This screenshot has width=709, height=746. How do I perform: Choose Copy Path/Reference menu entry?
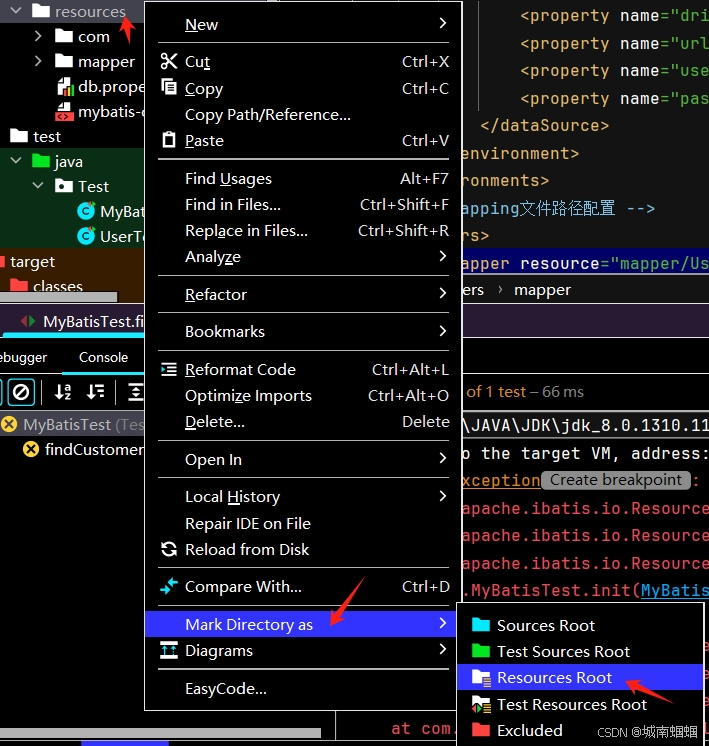pos(303,115)
